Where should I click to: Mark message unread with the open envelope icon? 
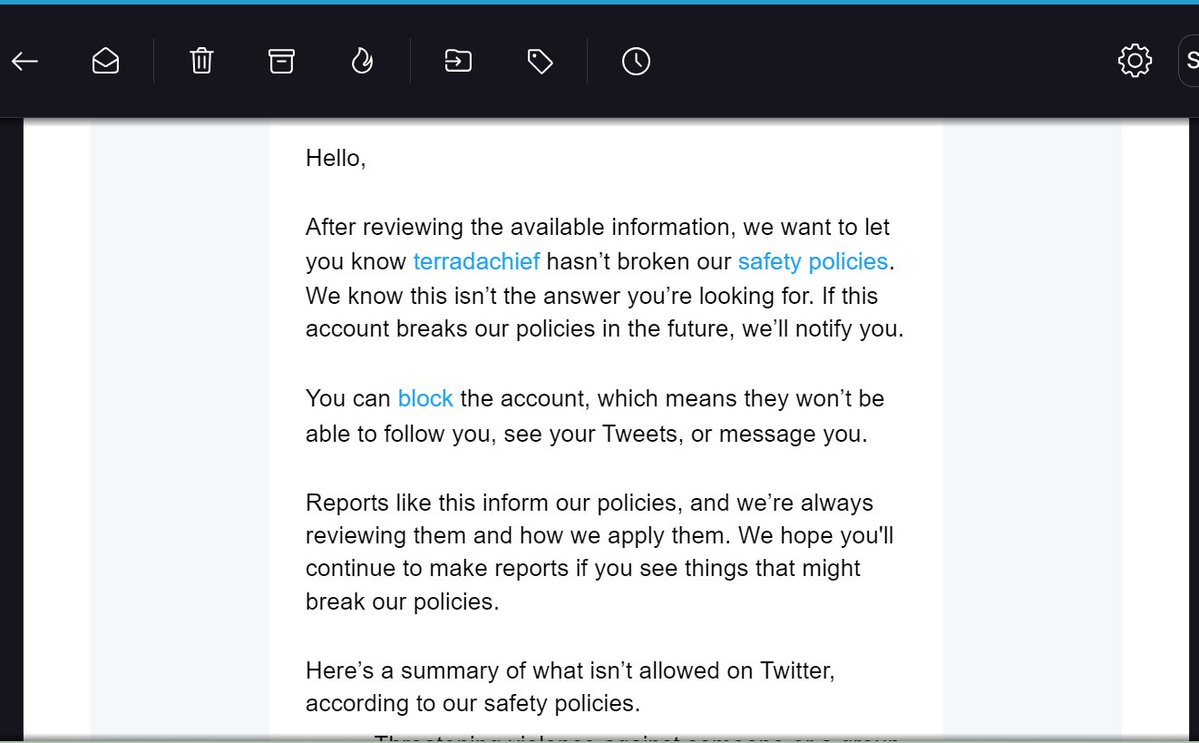tap(105, 62)
